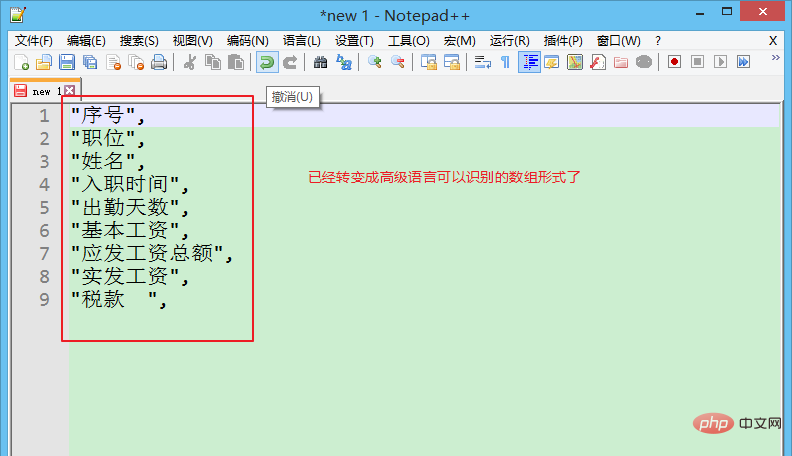Open the 文件(F) menu

(33, 41)
